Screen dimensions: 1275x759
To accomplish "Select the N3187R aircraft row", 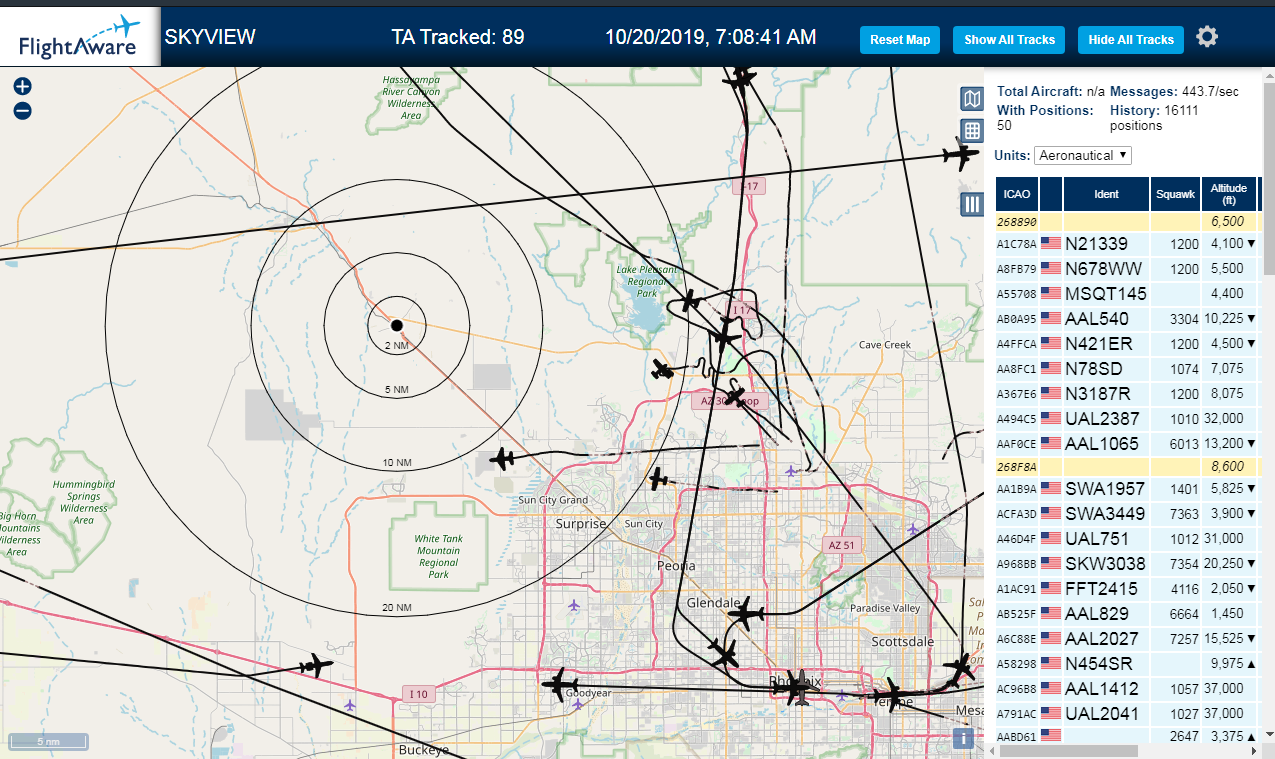I will pos(1128,394).
